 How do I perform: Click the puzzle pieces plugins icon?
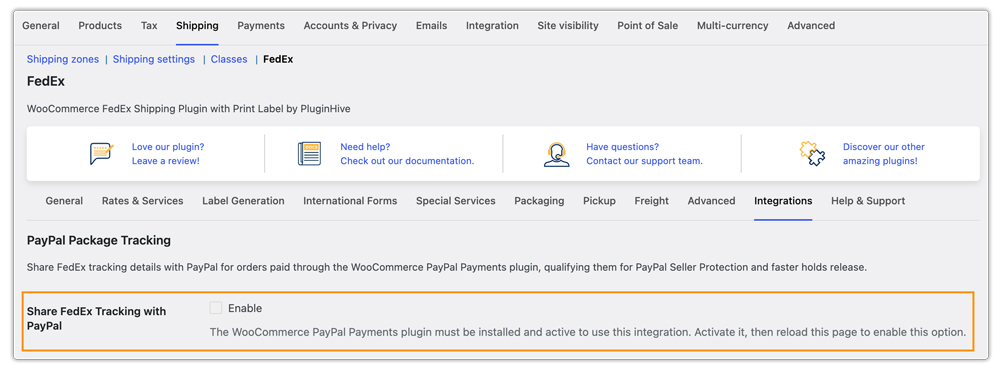812,154
